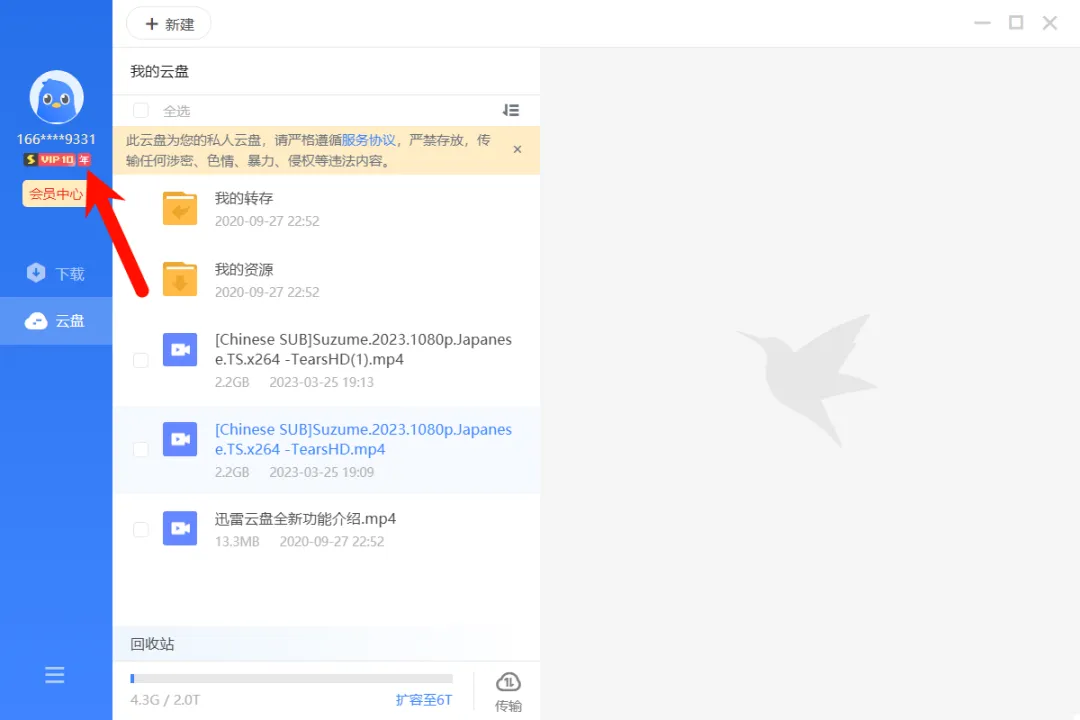Tick the 全选 select-all checkbox
Screen dimensions: 1080x720
tap(141, 110)
